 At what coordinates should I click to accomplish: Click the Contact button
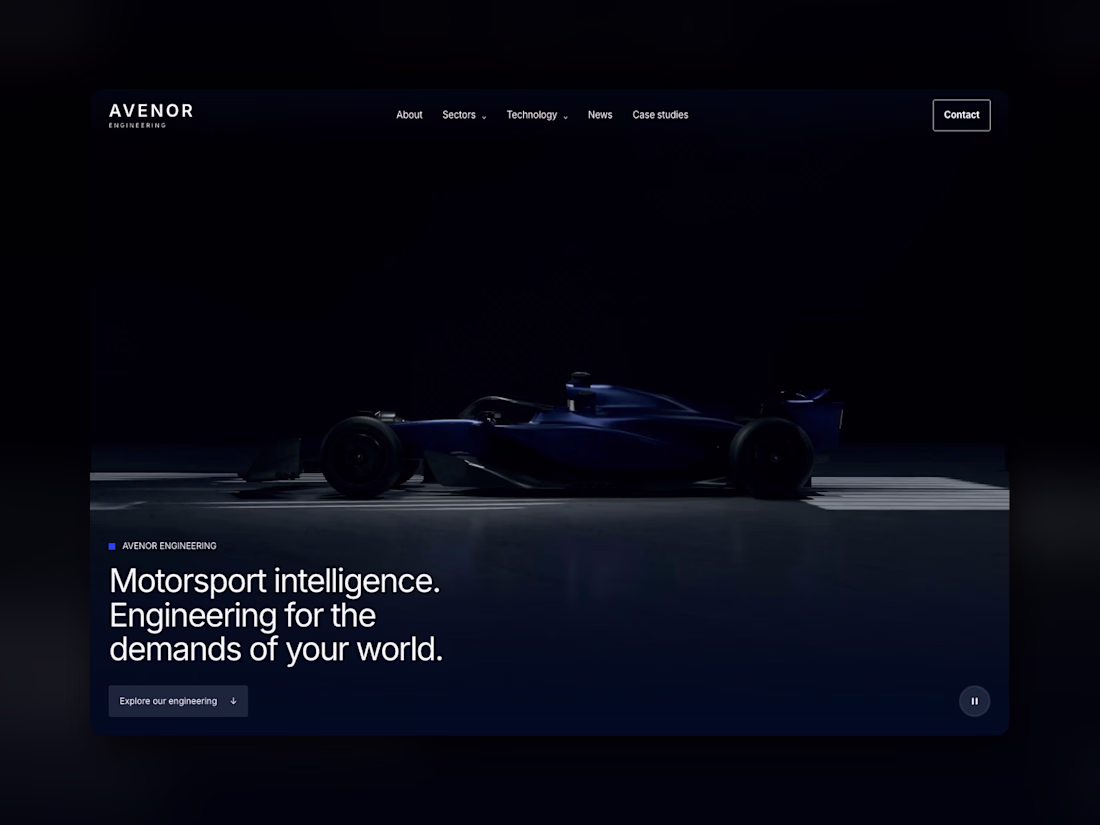(x=961, y=115)
